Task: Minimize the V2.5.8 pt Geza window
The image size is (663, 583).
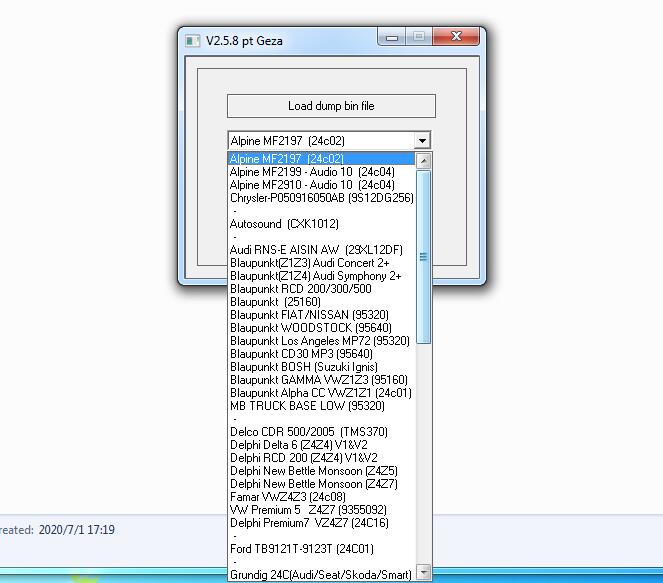Action: (392, 38)
